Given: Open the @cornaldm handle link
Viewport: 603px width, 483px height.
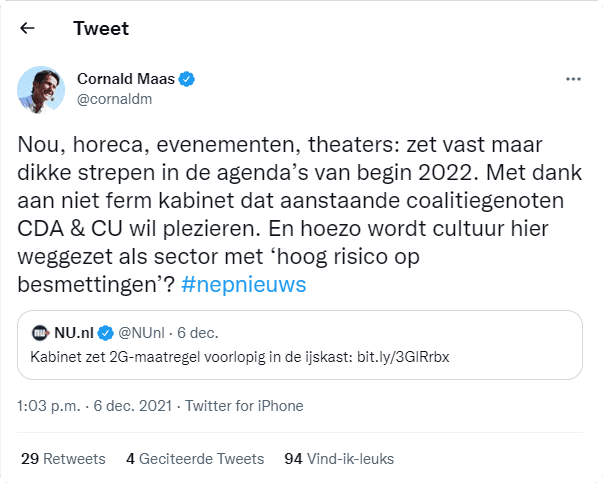Looking at the screenshot, I should coord(113,99).
